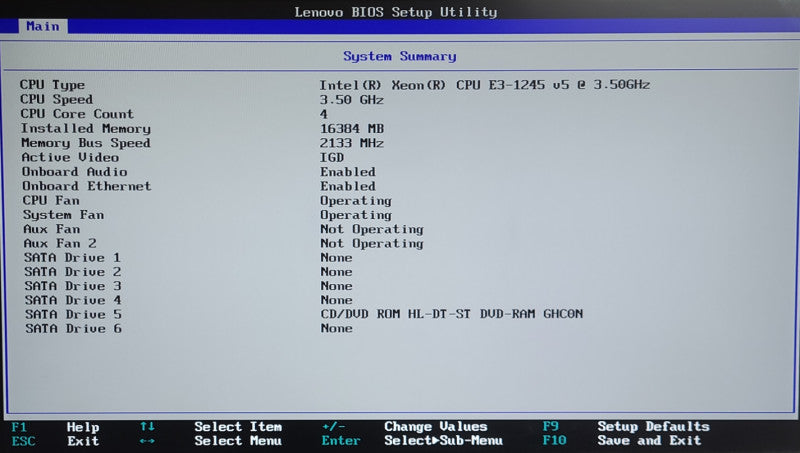Image resolution: width=800 pixels, height=453 pixels.
Task: Click the Enter key hint
Action: click(x=341, y=440)
